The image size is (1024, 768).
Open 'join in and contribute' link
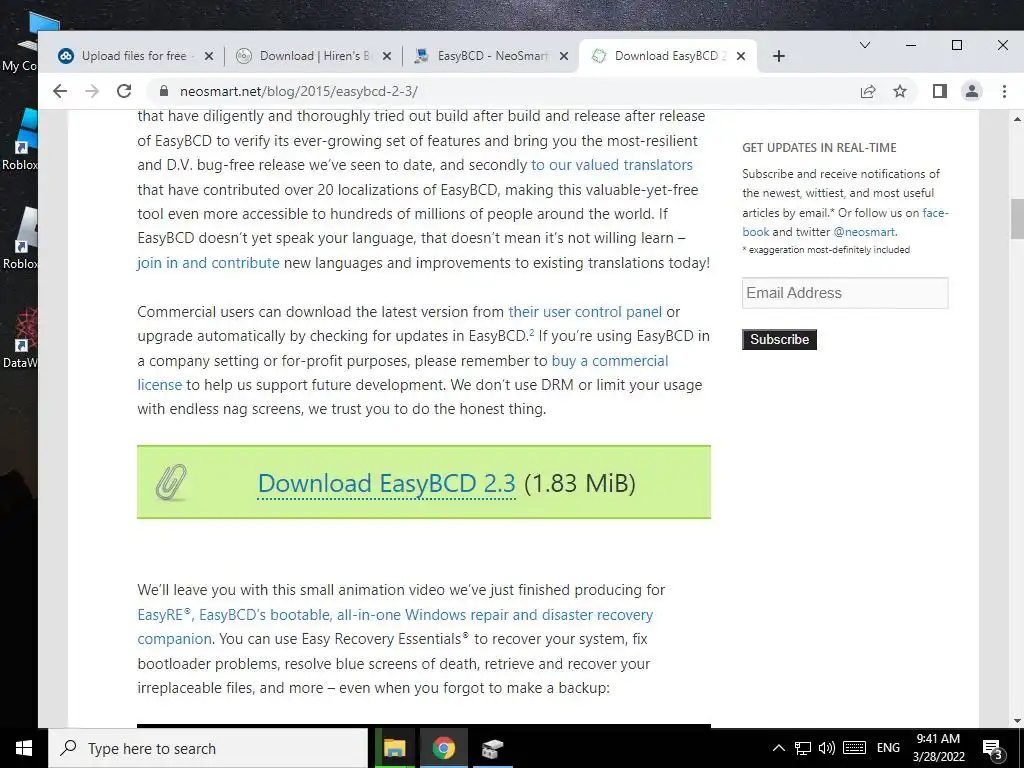click(x=208, y=263)
